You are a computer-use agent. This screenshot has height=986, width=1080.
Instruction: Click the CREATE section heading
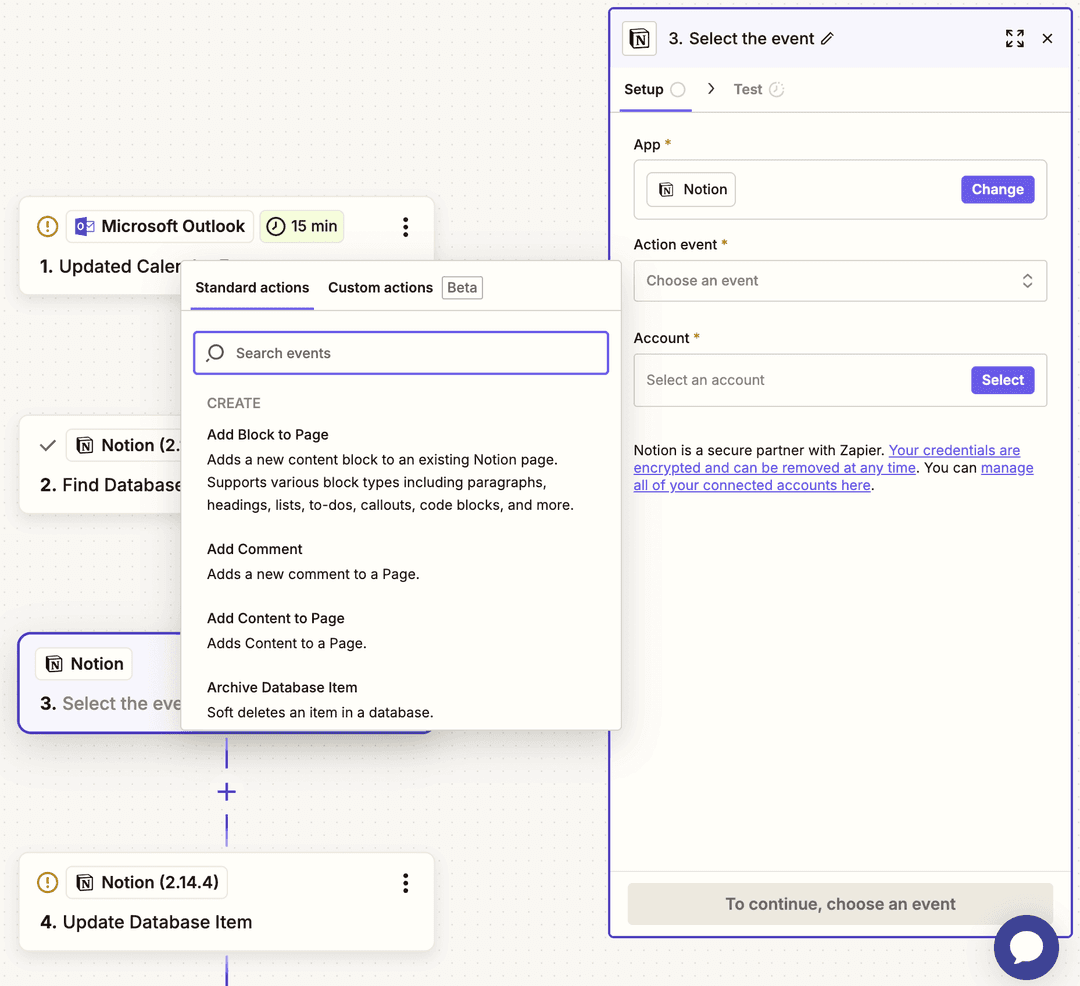[x=233, y=403]
